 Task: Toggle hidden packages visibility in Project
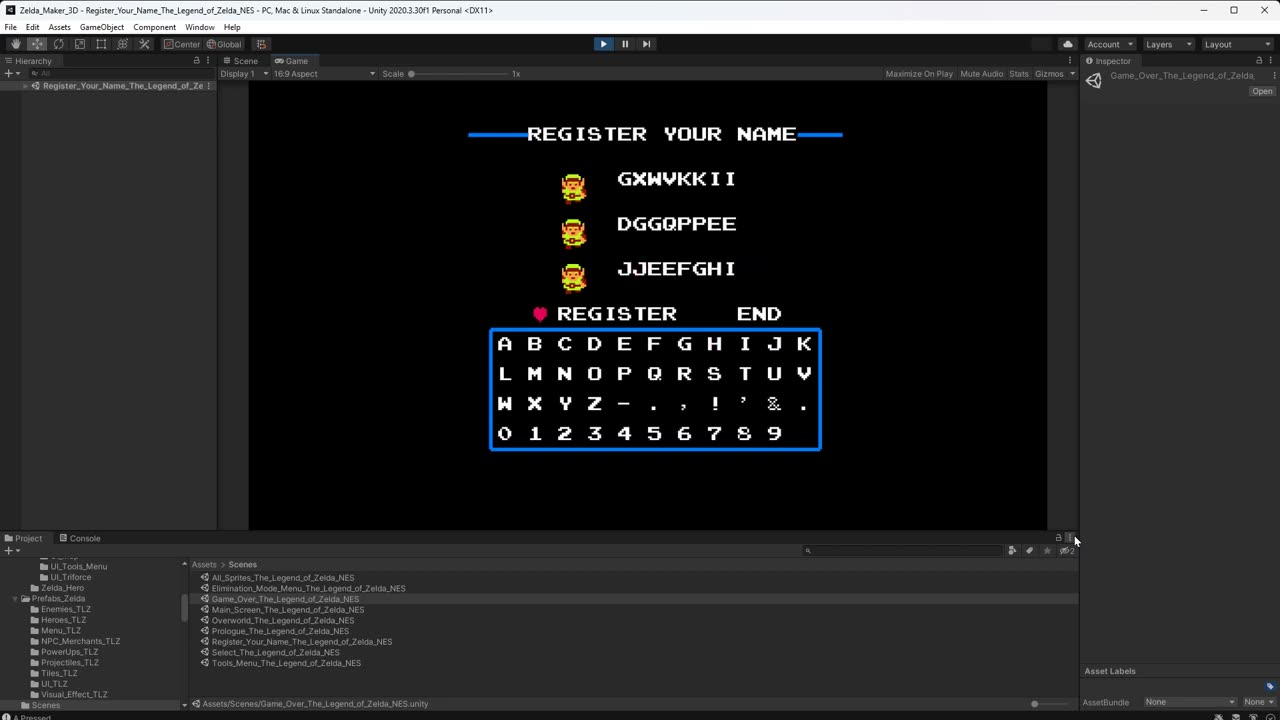[1066, 550]
